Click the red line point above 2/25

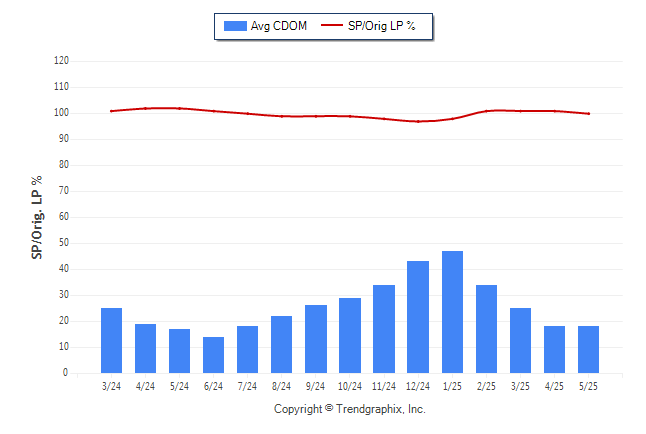[486, 111]
